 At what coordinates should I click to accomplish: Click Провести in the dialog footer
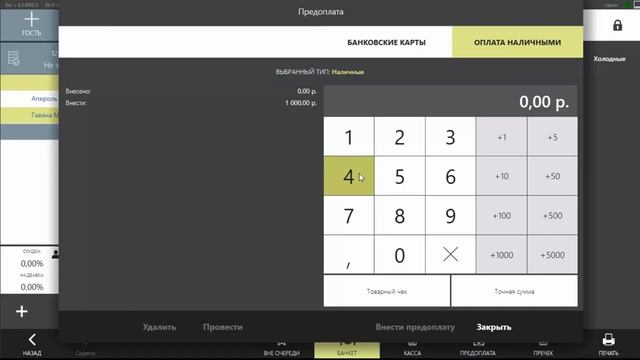[x=222, y=327]
